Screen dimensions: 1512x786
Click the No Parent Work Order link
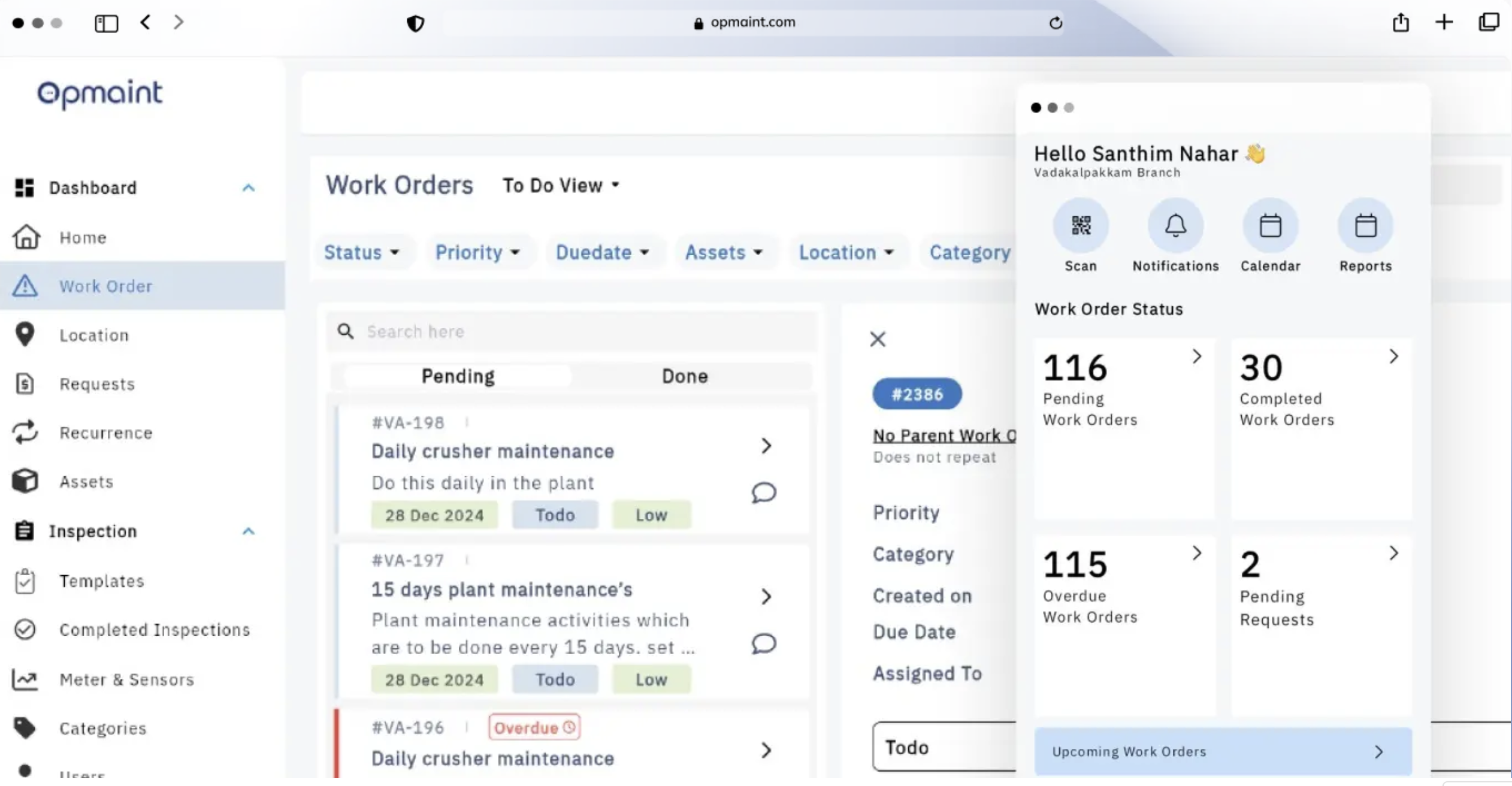click(944, 436)
